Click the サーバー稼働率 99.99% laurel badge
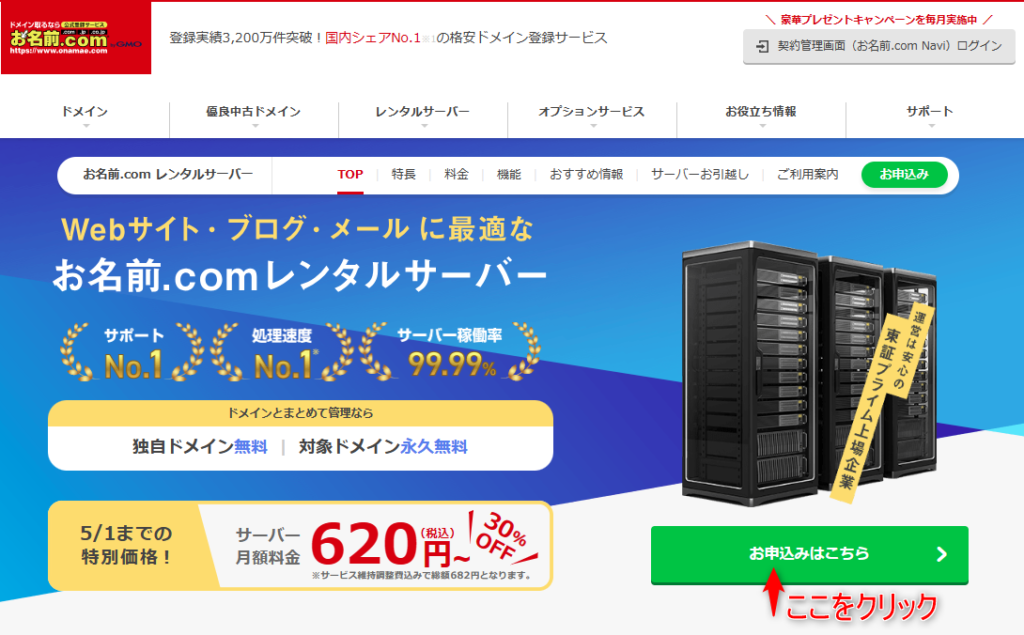This screenshot has width=1024, height=635. pos(450,353)
